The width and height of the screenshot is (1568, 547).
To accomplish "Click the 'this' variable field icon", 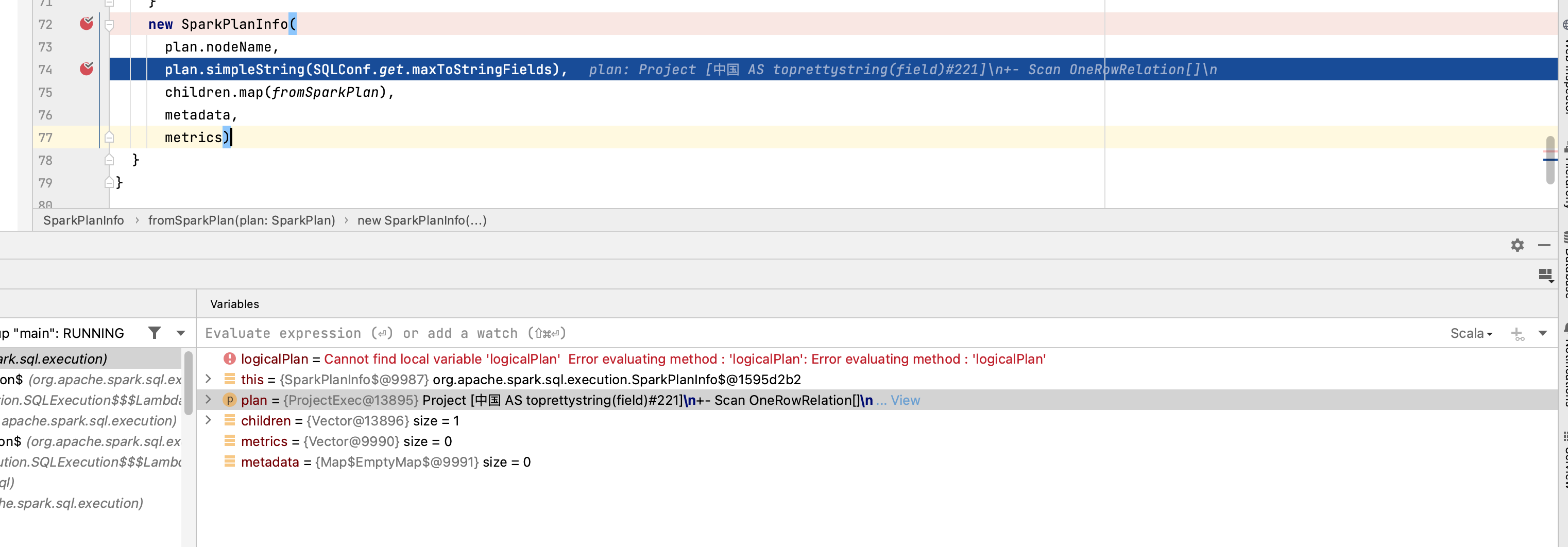I will [x=229, y=379].
